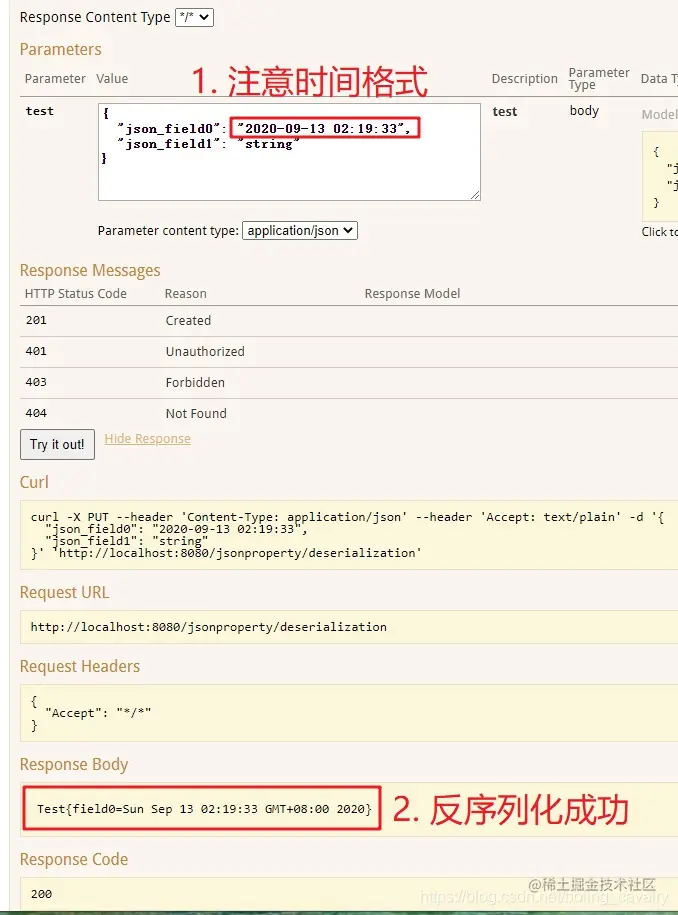The image size is (678, 915).
Task: Click the test description cell
Action: [x=505, y=111]
